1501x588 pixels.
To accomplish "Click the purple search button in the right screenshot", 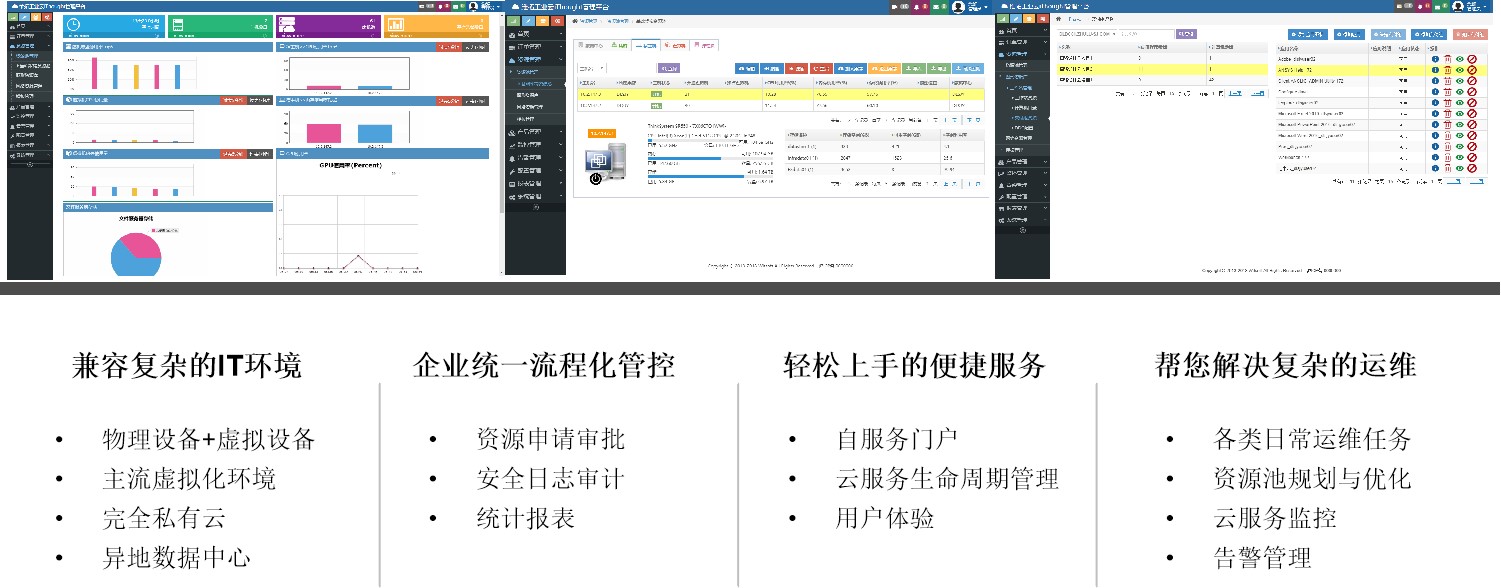I will point(1185,34).
